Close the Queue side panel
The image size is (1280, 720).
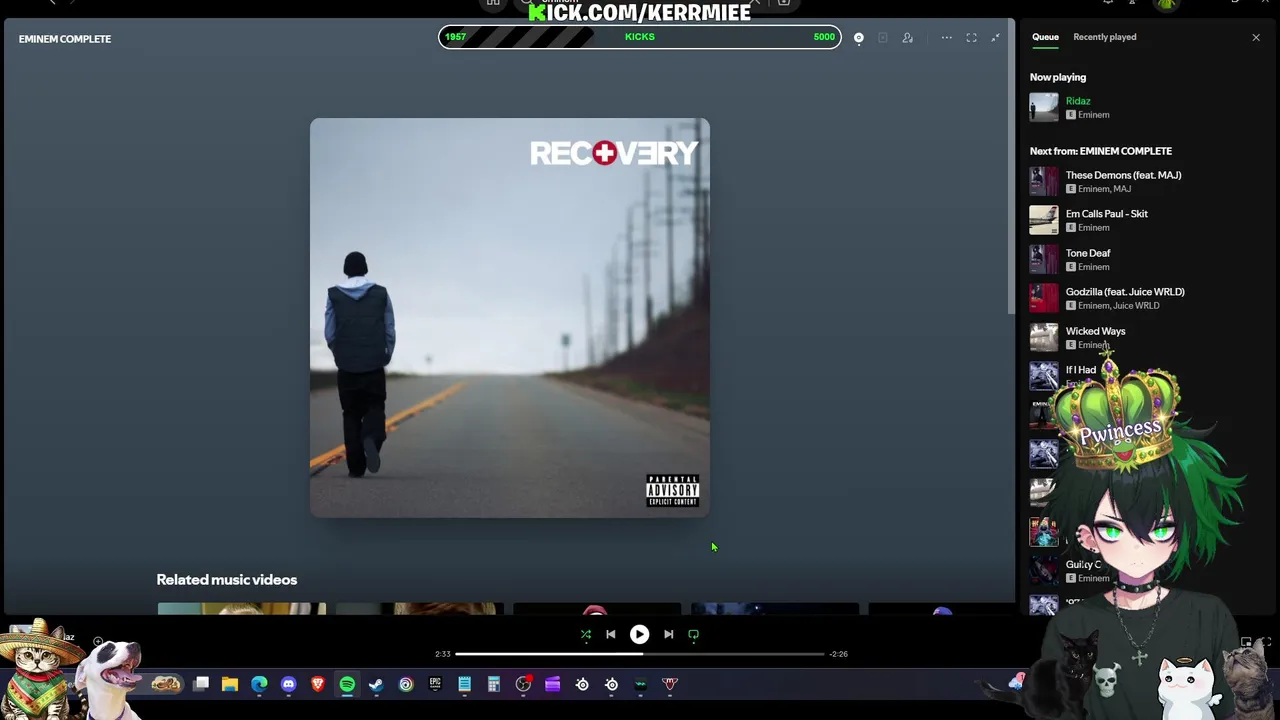[x=1256, y=38]
